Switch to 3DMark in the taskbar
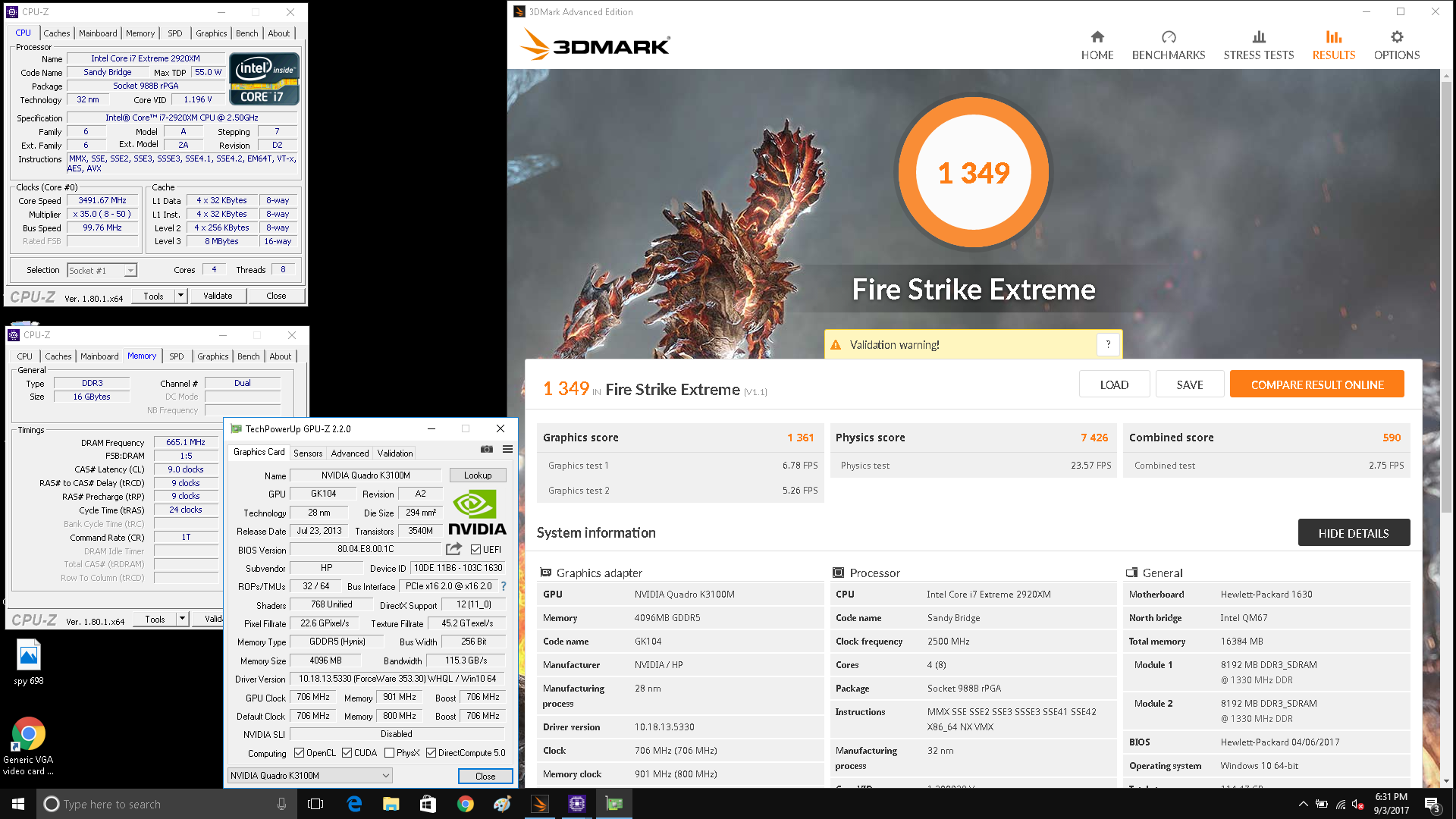Viewport: 1456px width, 819px height. click(x=540, y=804)
